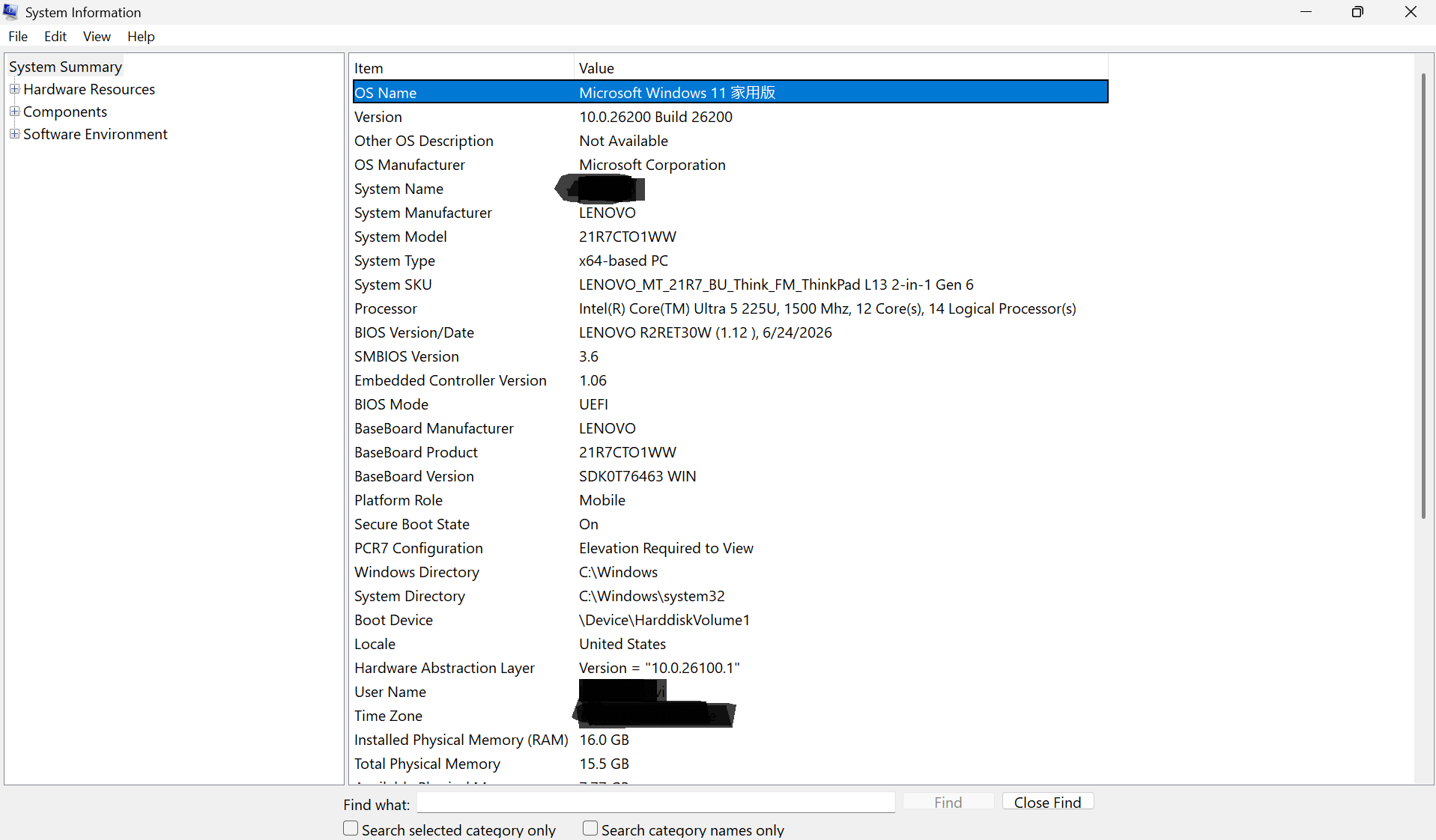Click the Close Find button
Viewport: 1436px width, 840px height.
[1047, 802]
